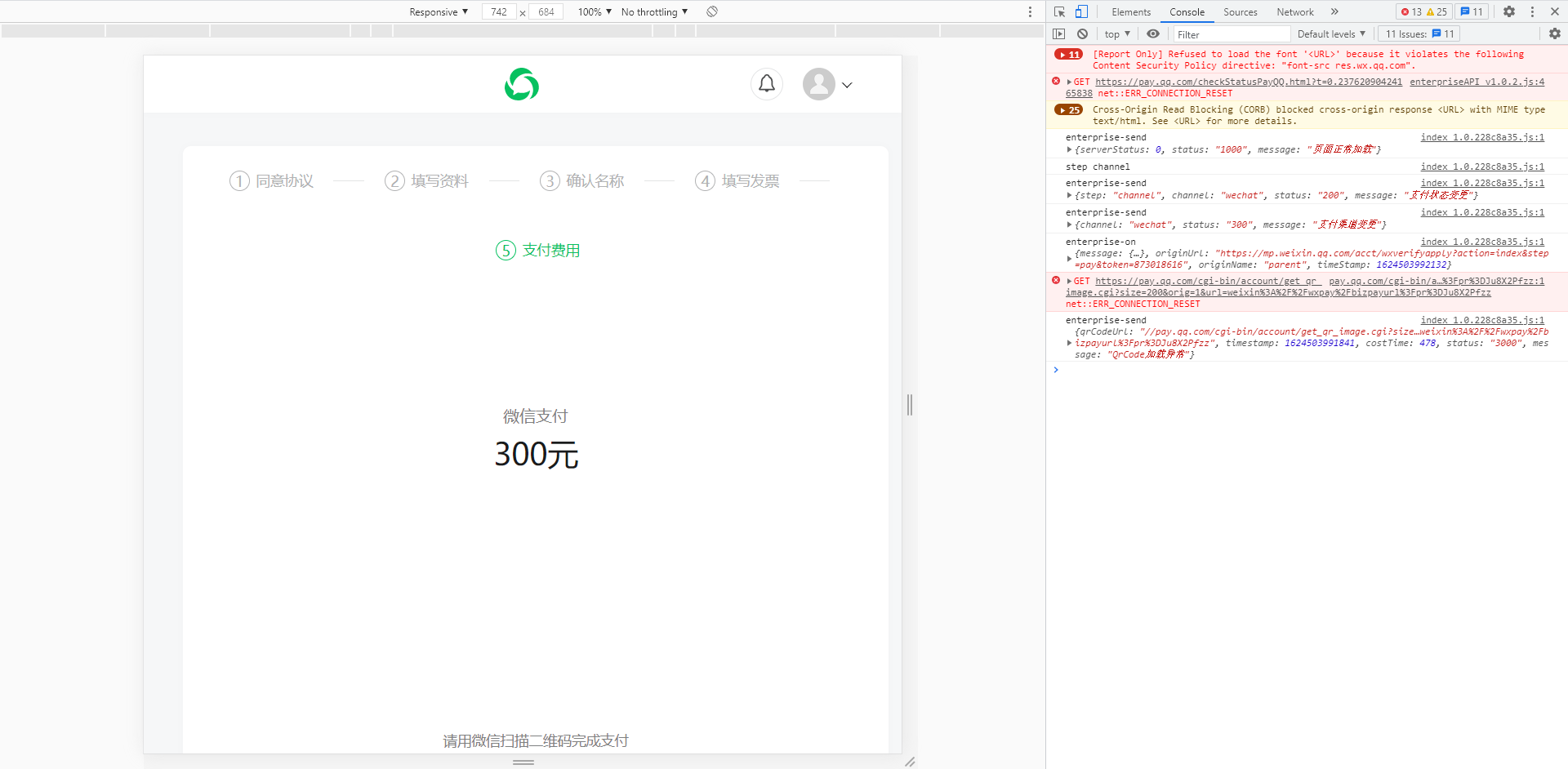Click the viewport height field 684

(546, 11)
